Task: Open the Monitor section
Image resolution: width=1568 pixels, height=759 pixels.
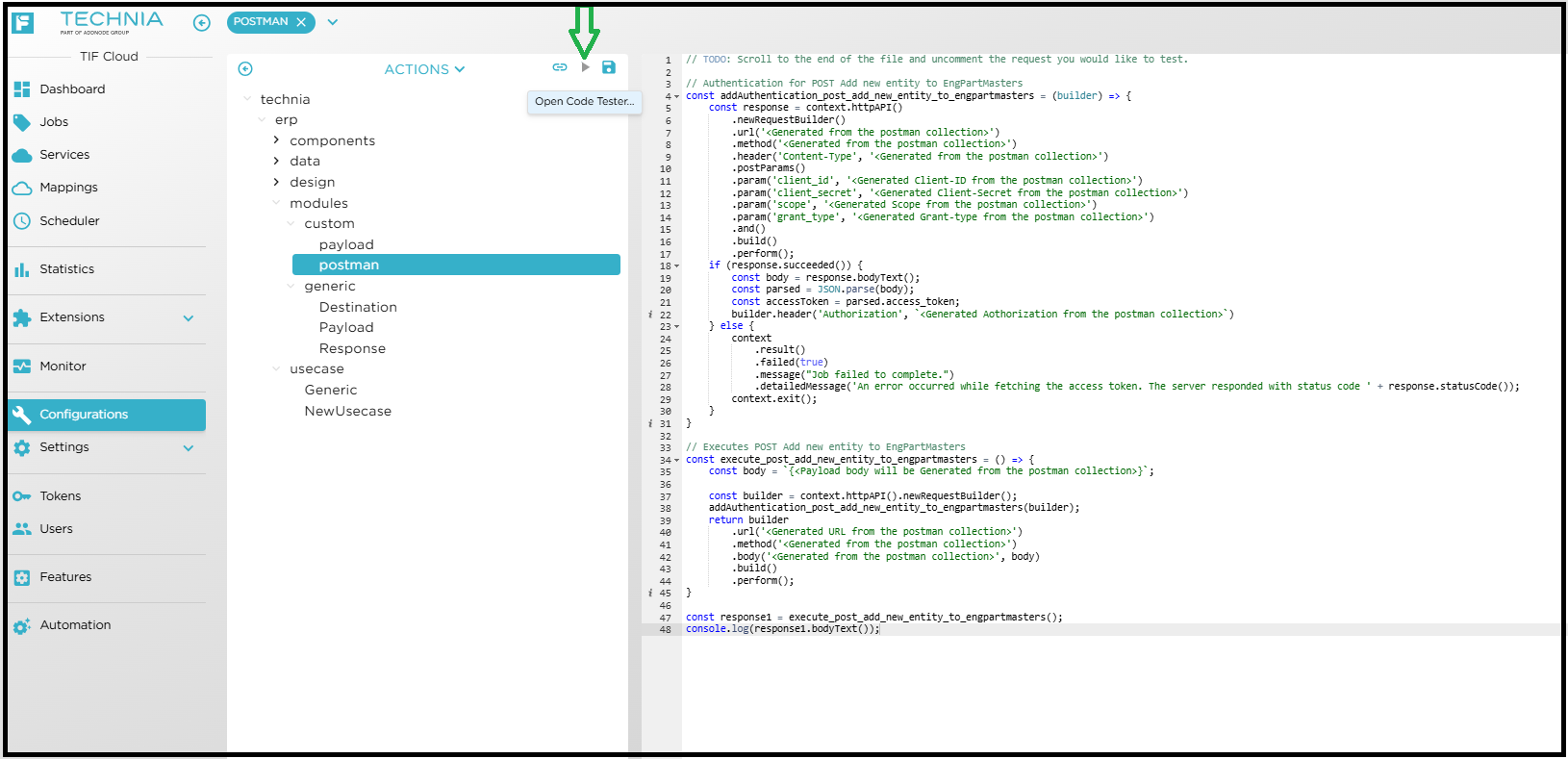Action: pyautogui.click(x=63, y=367)
